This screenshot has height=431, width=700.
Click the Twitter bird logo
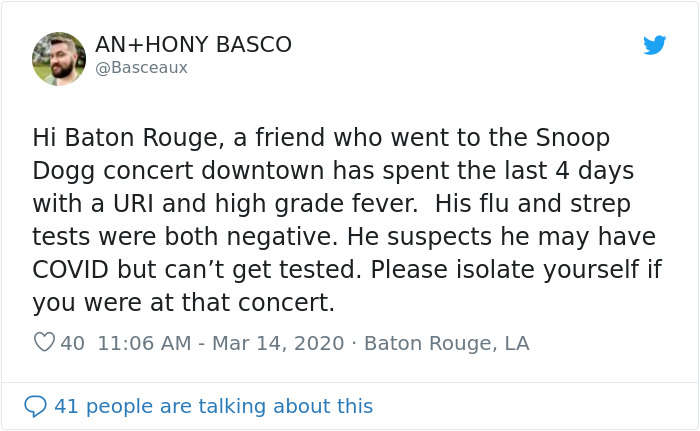pyautogui.click(x=654, y=45)
